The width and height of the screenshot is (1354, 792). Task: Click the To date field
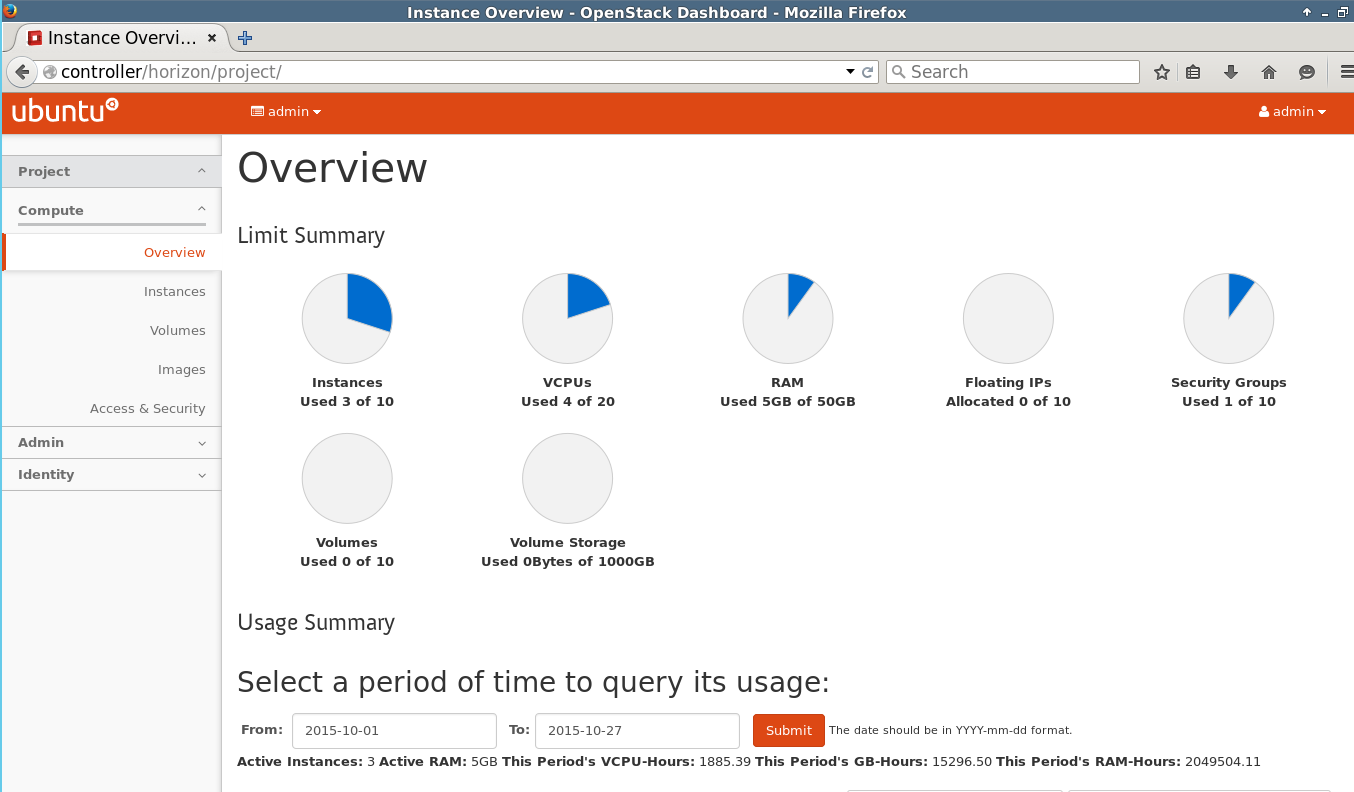click(x=637, y=730)
